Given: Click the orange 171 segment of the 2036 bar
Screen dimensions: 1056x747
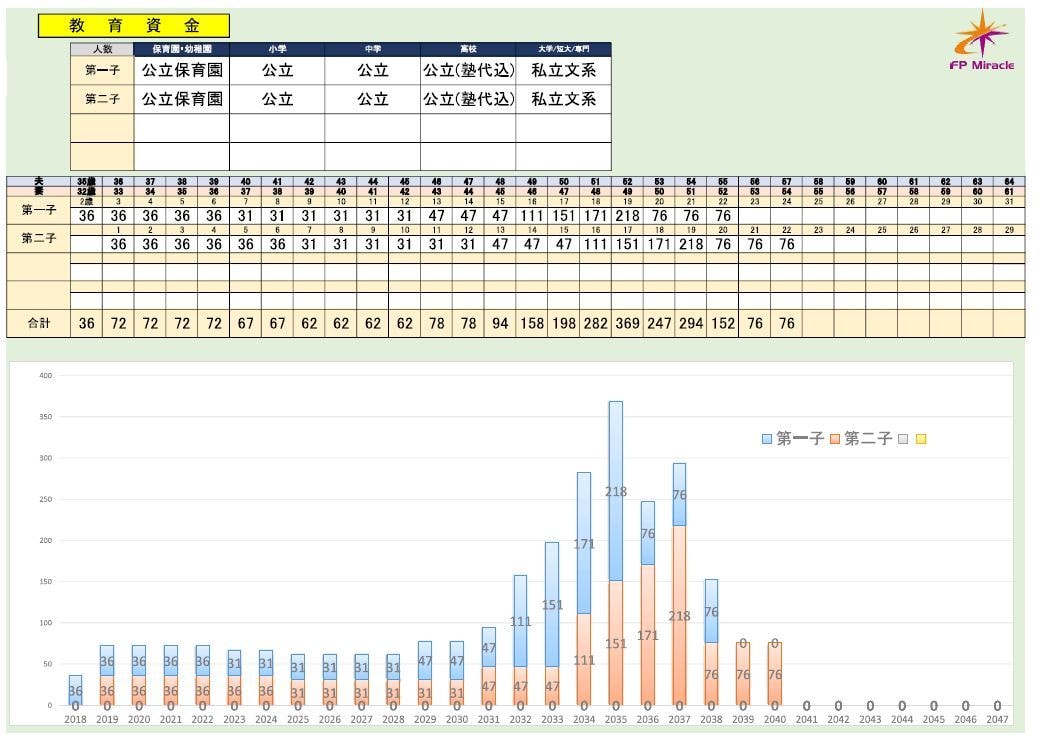Looking at the screenshot, I should tap(648, 635).
